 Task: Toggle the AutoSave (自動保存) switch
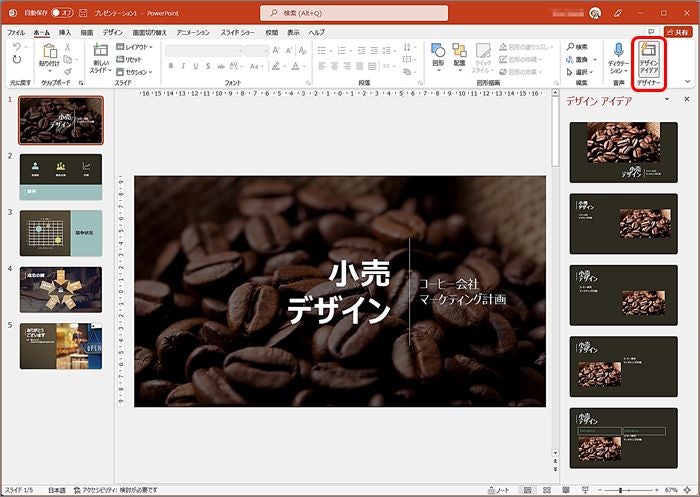point(61,13)
